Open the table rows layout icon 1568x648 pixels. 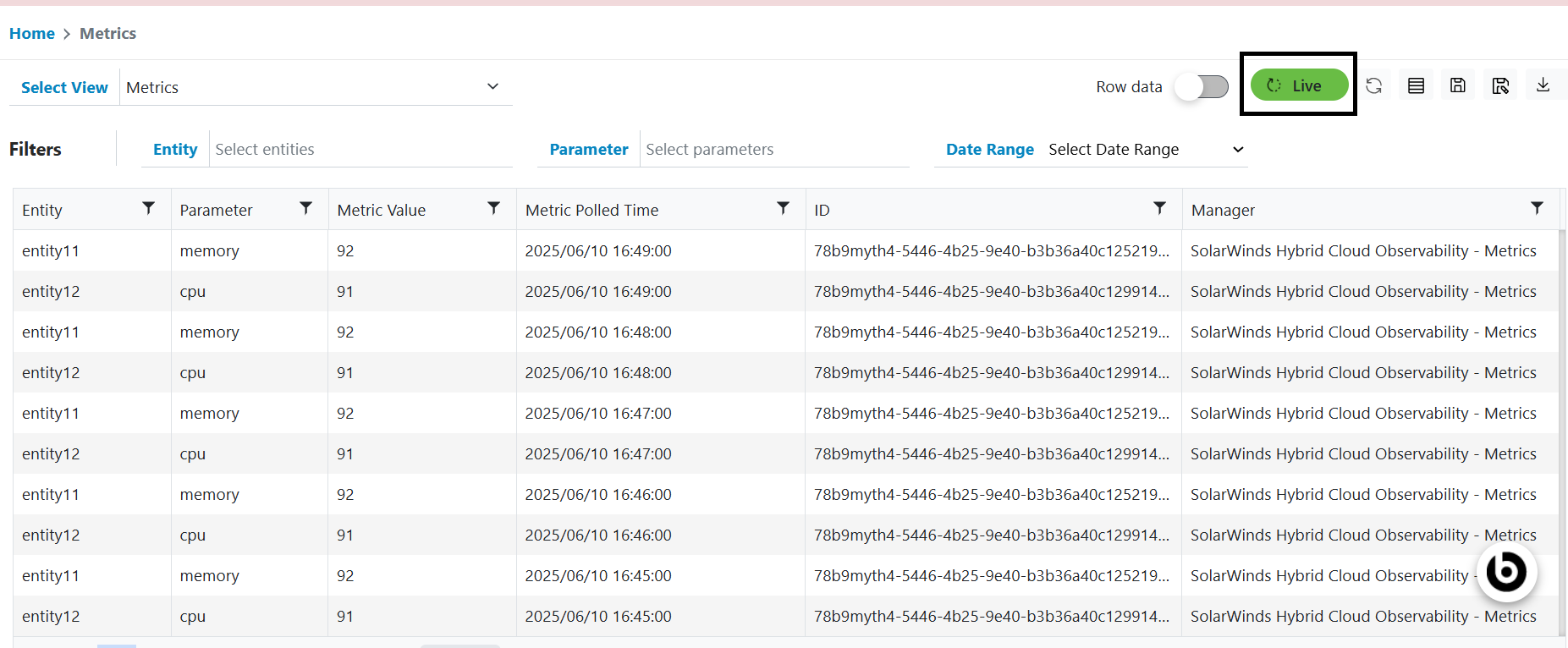click(x=1416, y=85)
